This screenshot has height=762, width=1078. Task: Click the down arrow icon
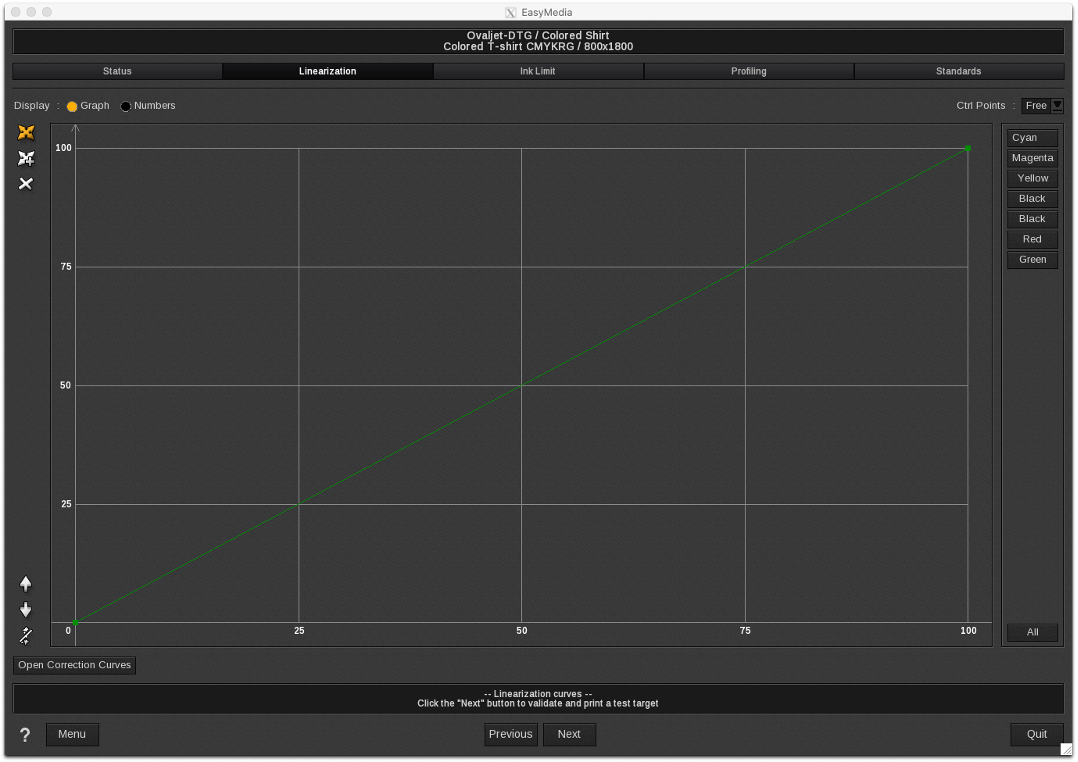click(26, 610)
